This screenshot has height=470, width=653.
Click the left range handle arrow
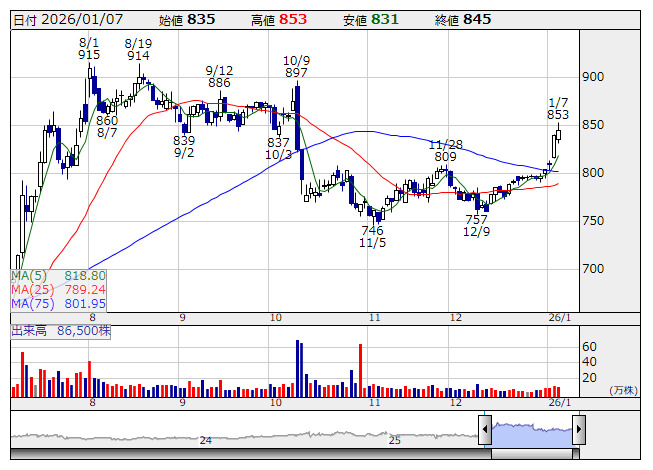[485, 429]
